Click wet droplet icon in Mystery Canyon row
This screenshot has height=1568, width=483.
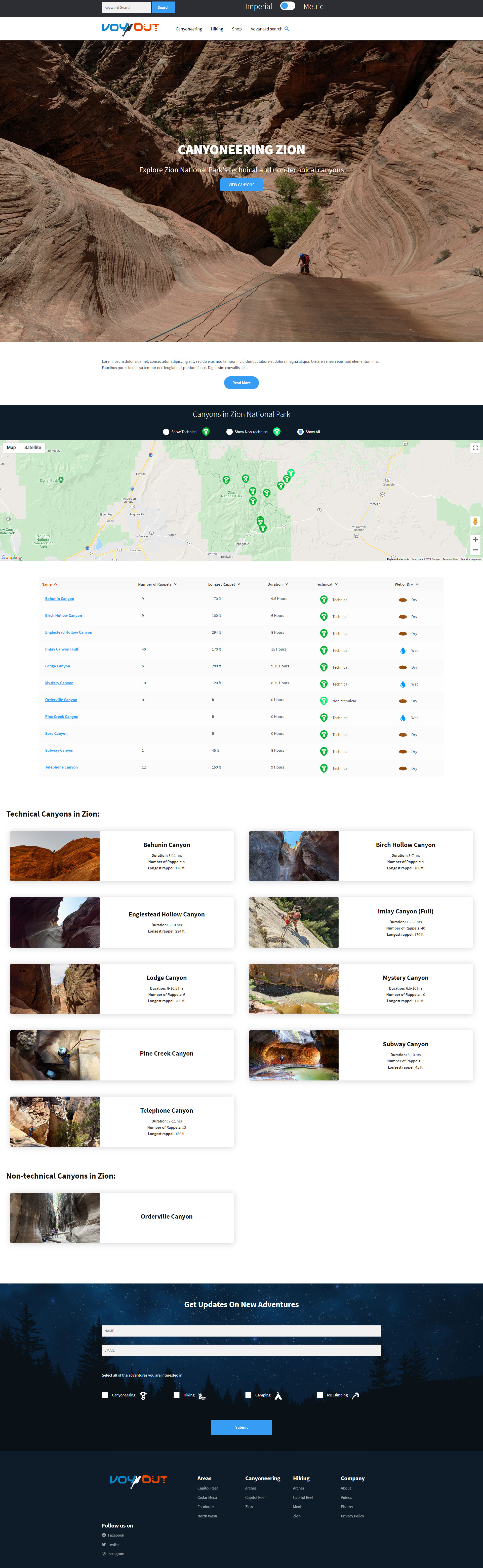pyautogui.click(x=403, y=684)
